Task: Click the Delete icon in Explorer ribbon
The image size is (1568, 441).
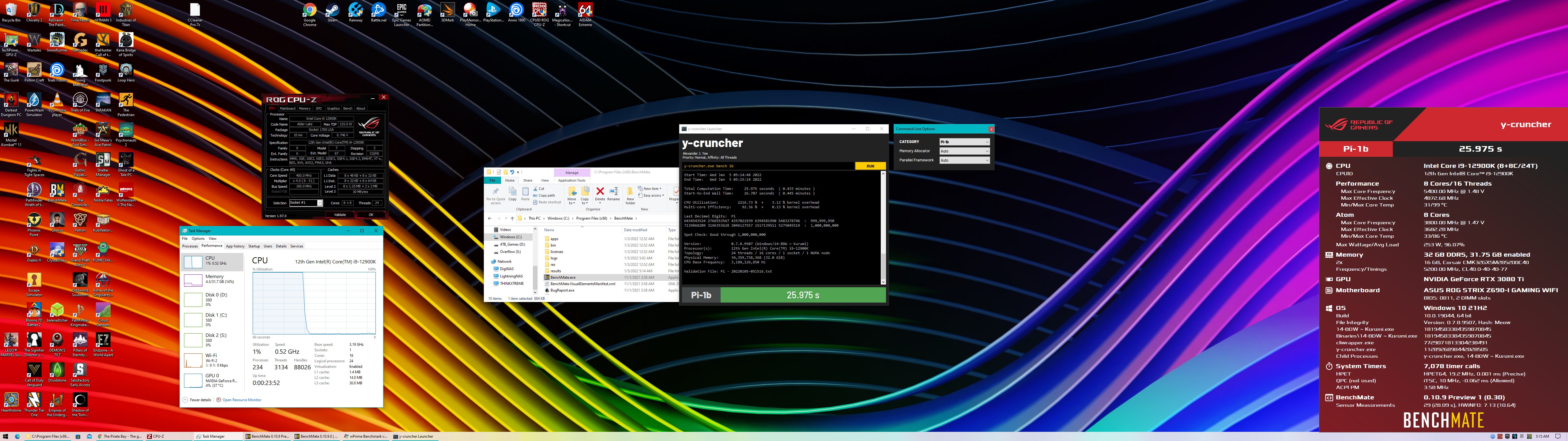Action: coord(600,194)
